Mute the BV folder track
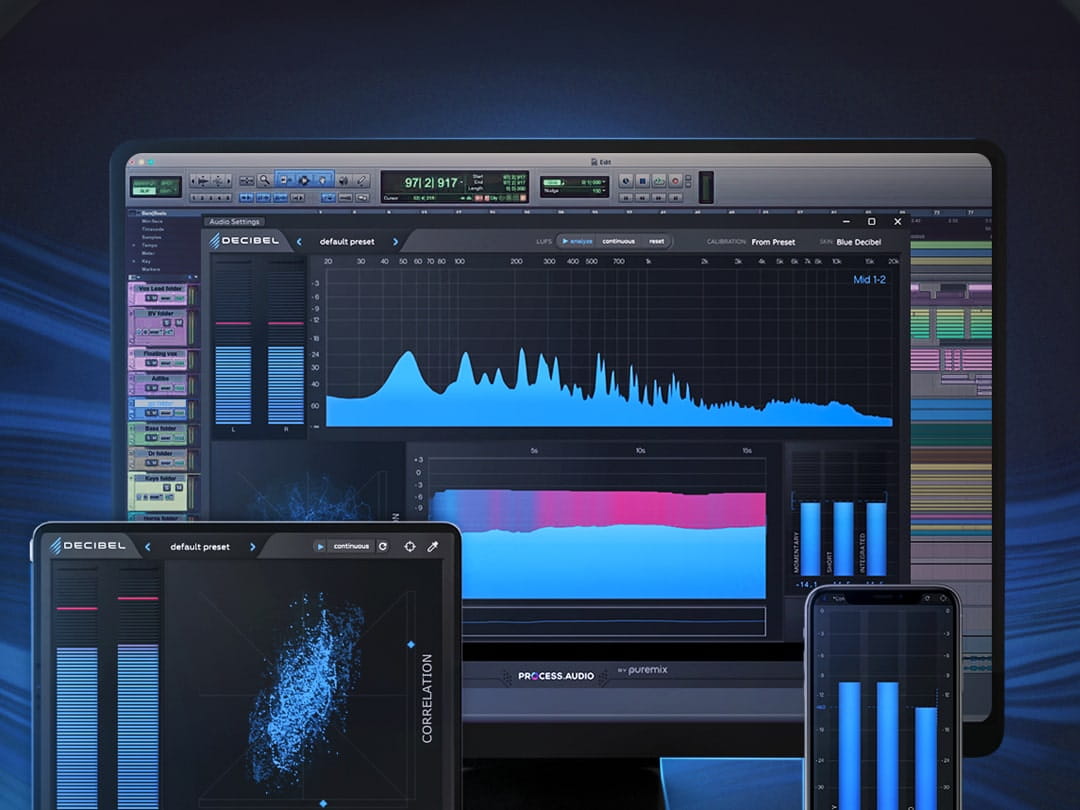 (x=178, y=322)
